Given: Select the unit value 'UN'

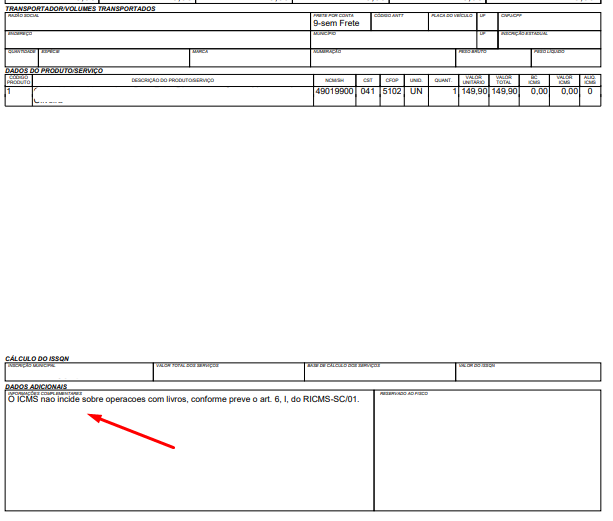Looking at the screenshot, I should click(416, 91).
